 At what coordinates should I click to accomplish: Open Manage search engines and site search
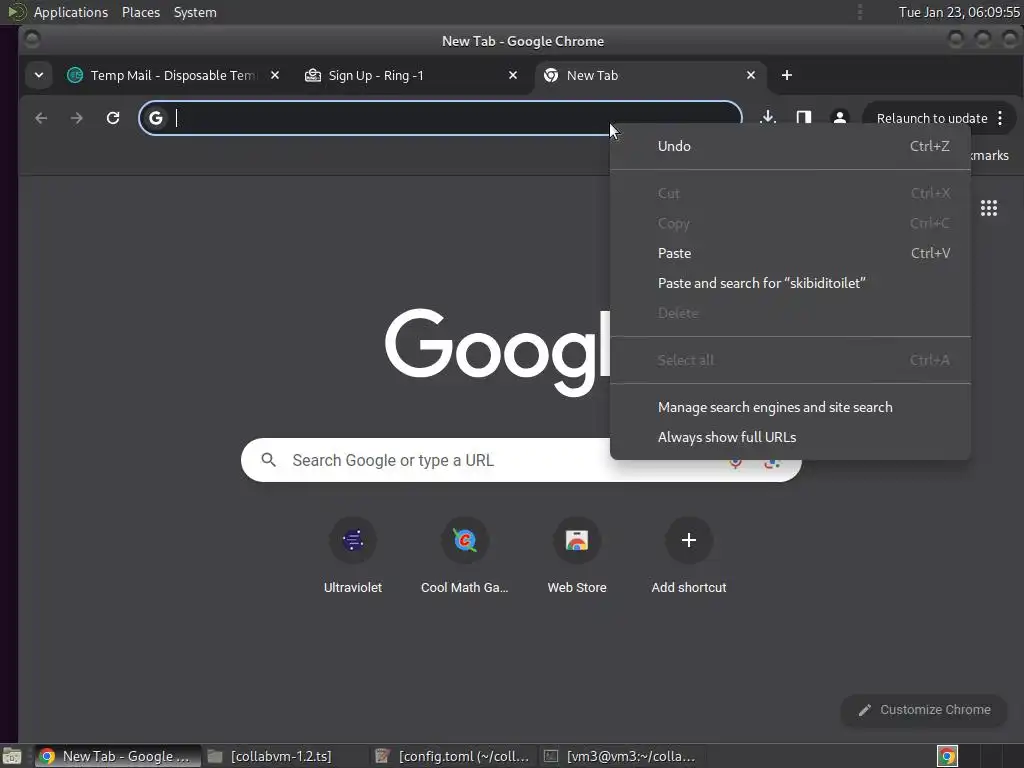point(790,408)
